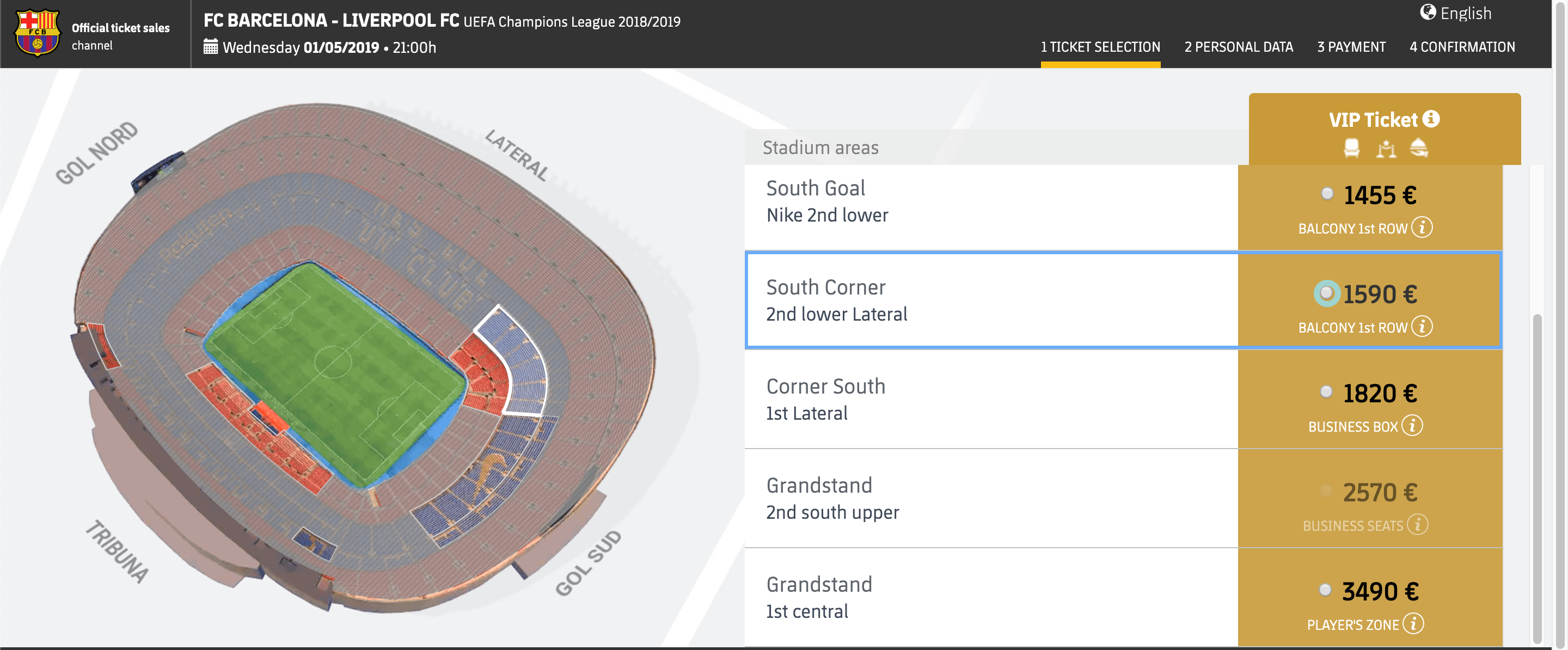Click the Corner South 1st Lateral row

pos(1123,399)
